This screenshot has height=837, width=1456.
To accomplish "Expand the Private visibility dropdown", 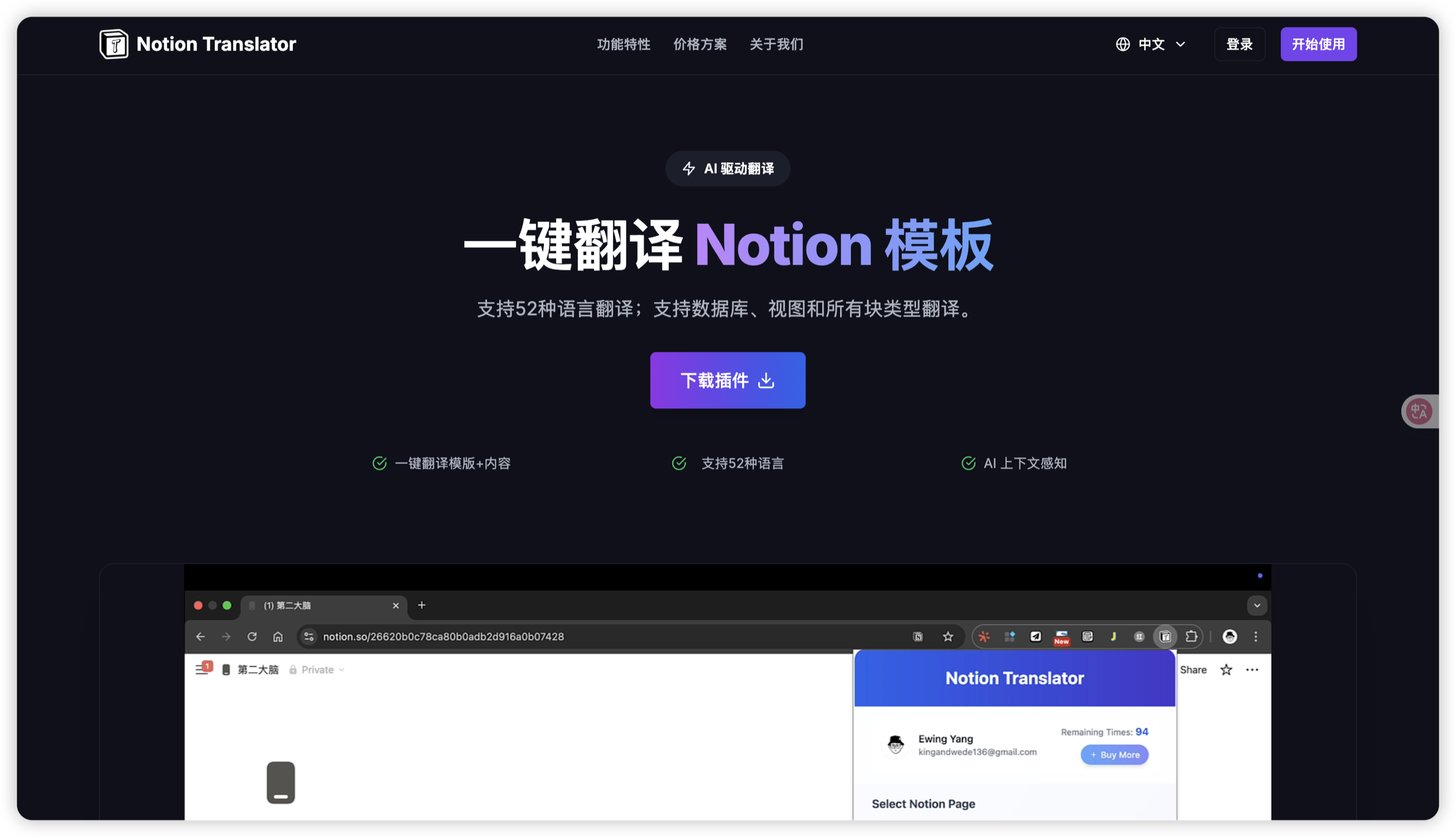I will point(317,669).
